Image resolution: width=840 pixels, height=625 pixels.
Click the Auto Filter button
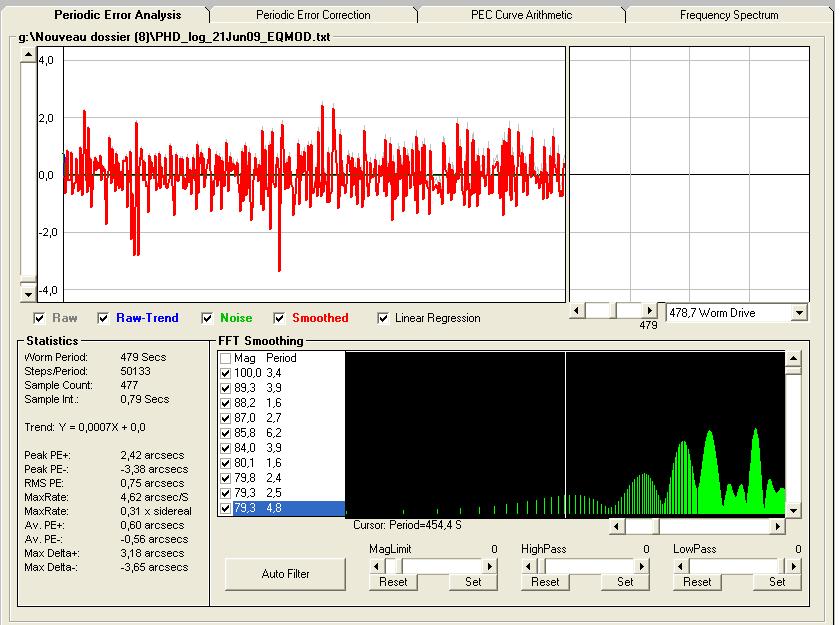point(285,574)
